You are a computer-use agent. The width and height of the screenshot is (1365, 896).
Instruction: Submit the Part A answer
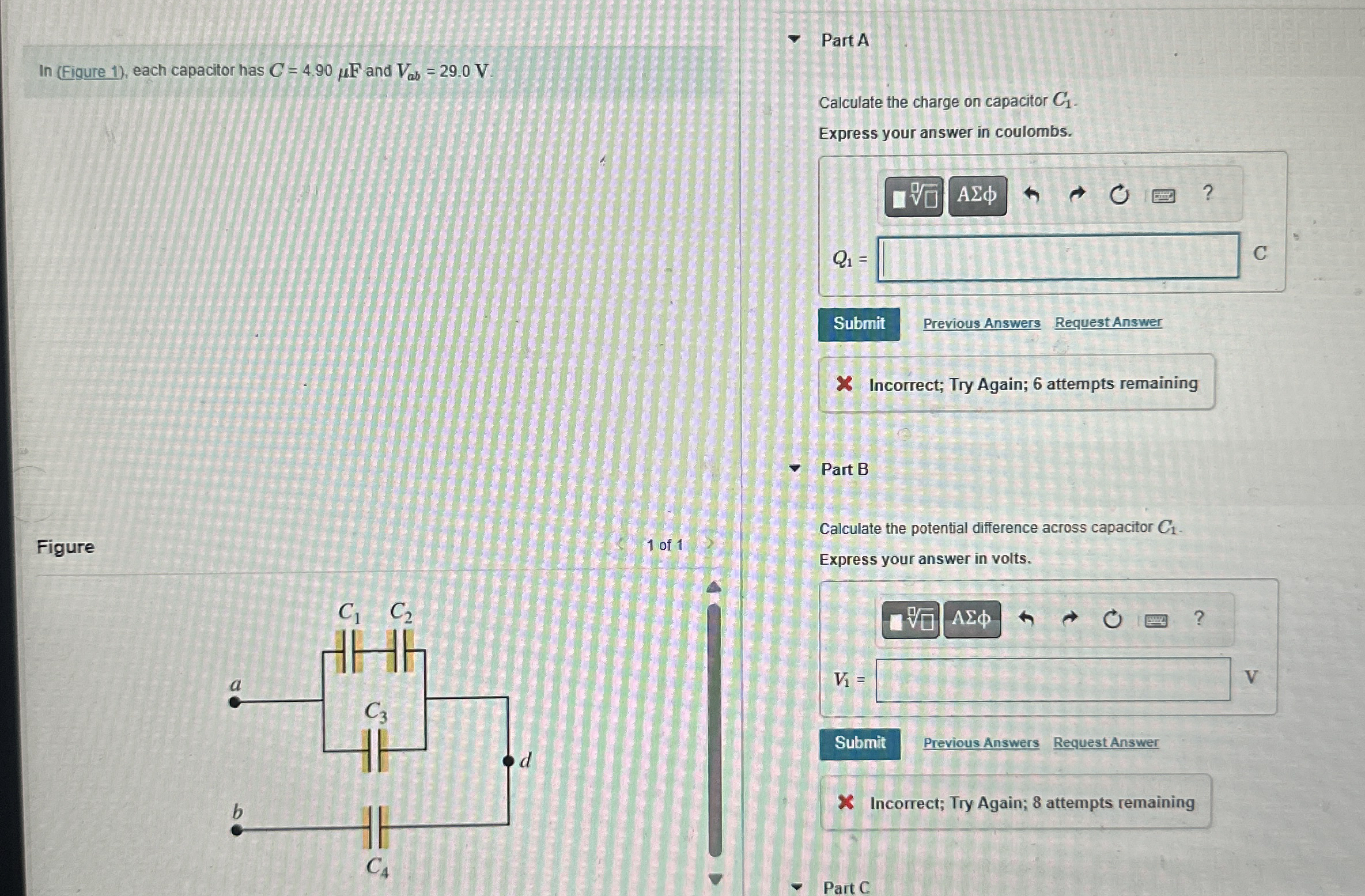tap(859, 324)
